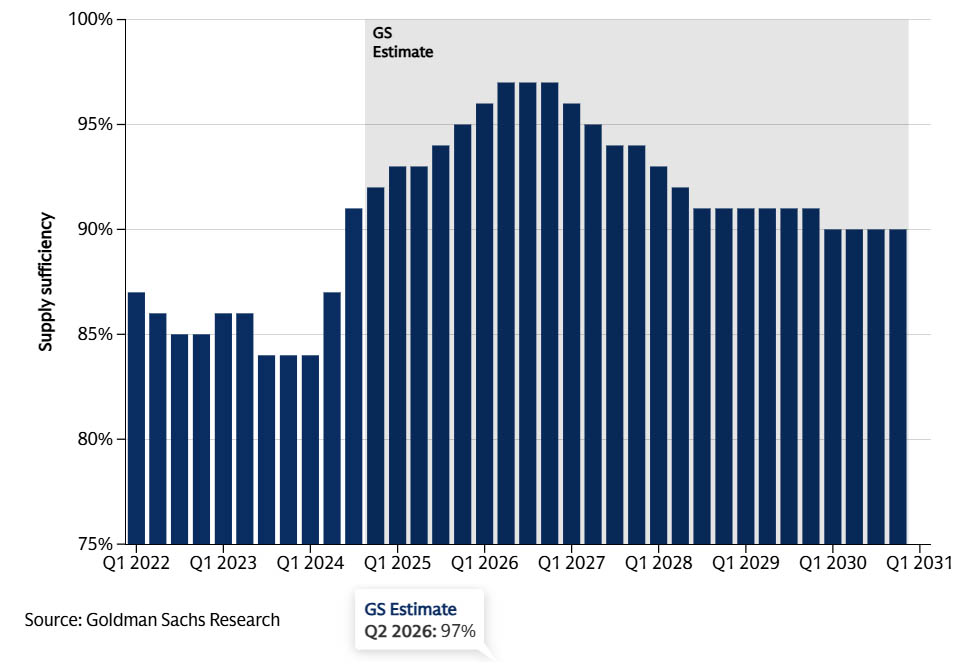Click the 'Supply sufficiency' axis title
The width and height of the screenshot is (980, 672).
[46, 282]
